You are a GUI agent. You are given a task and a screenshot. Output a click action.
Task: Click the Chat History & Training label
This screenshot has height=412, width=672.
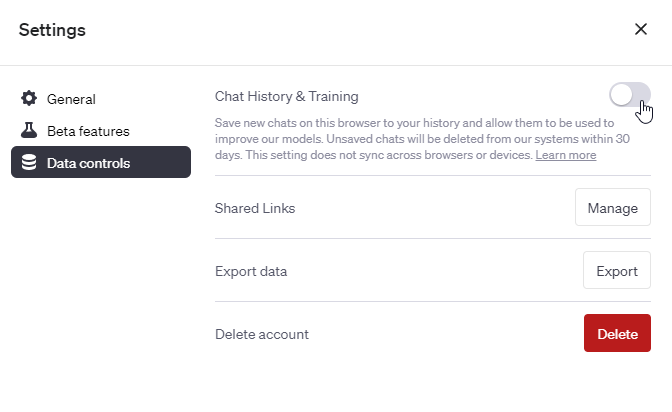(286, 97)
